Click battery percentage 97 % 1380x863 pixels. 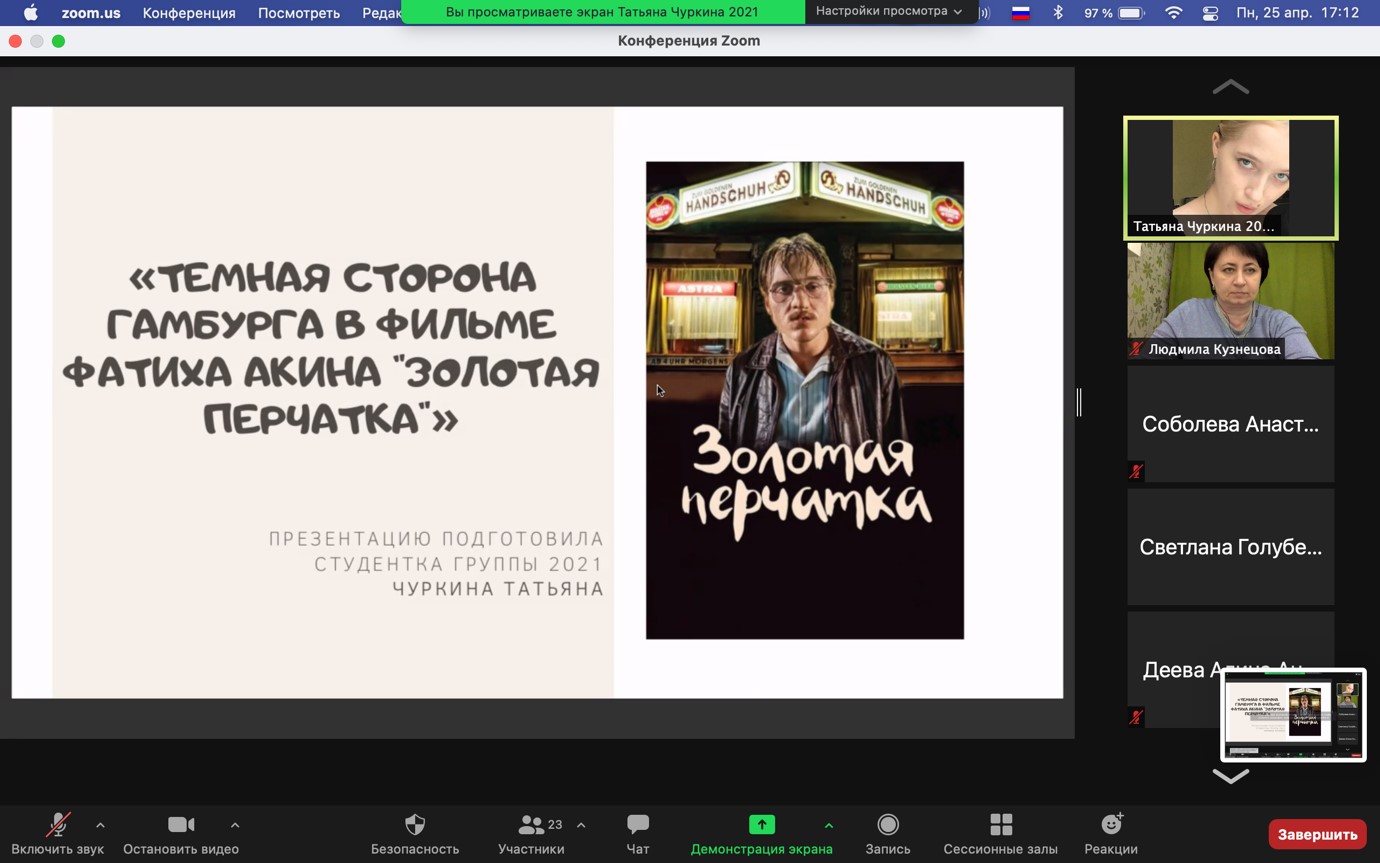point(1098,13)
